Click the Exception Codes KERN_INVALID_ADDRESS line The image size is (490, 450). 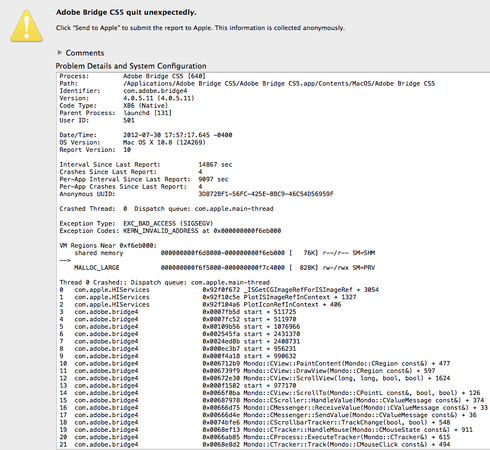(x=170, y=231)
